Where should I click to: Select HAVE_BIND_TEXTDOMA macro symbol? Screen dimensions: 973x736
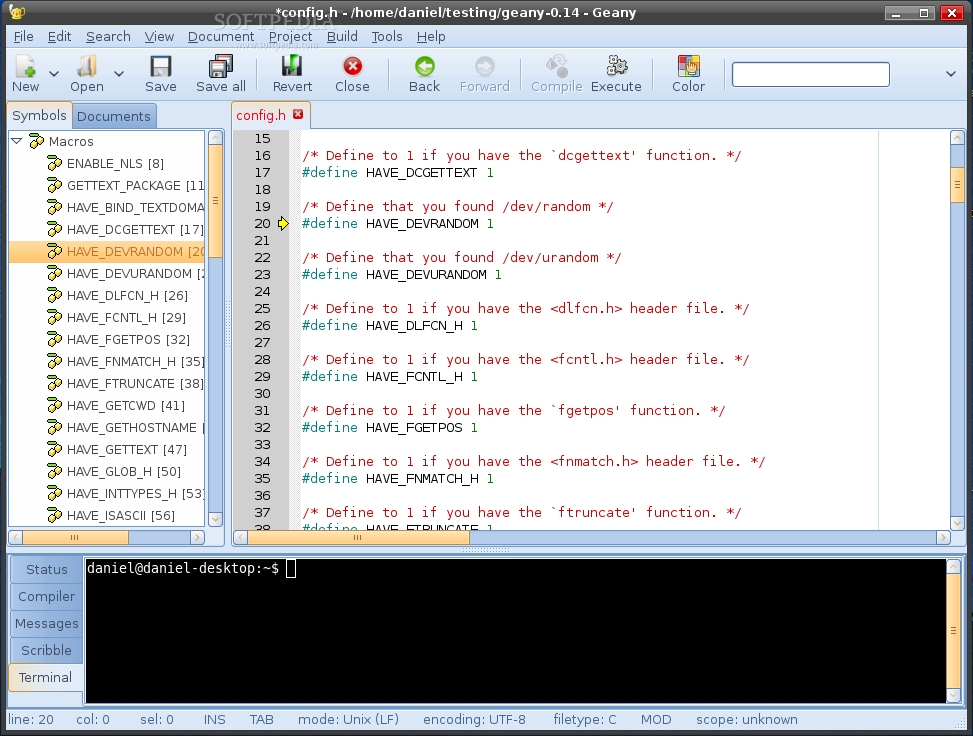coord(135,207)
